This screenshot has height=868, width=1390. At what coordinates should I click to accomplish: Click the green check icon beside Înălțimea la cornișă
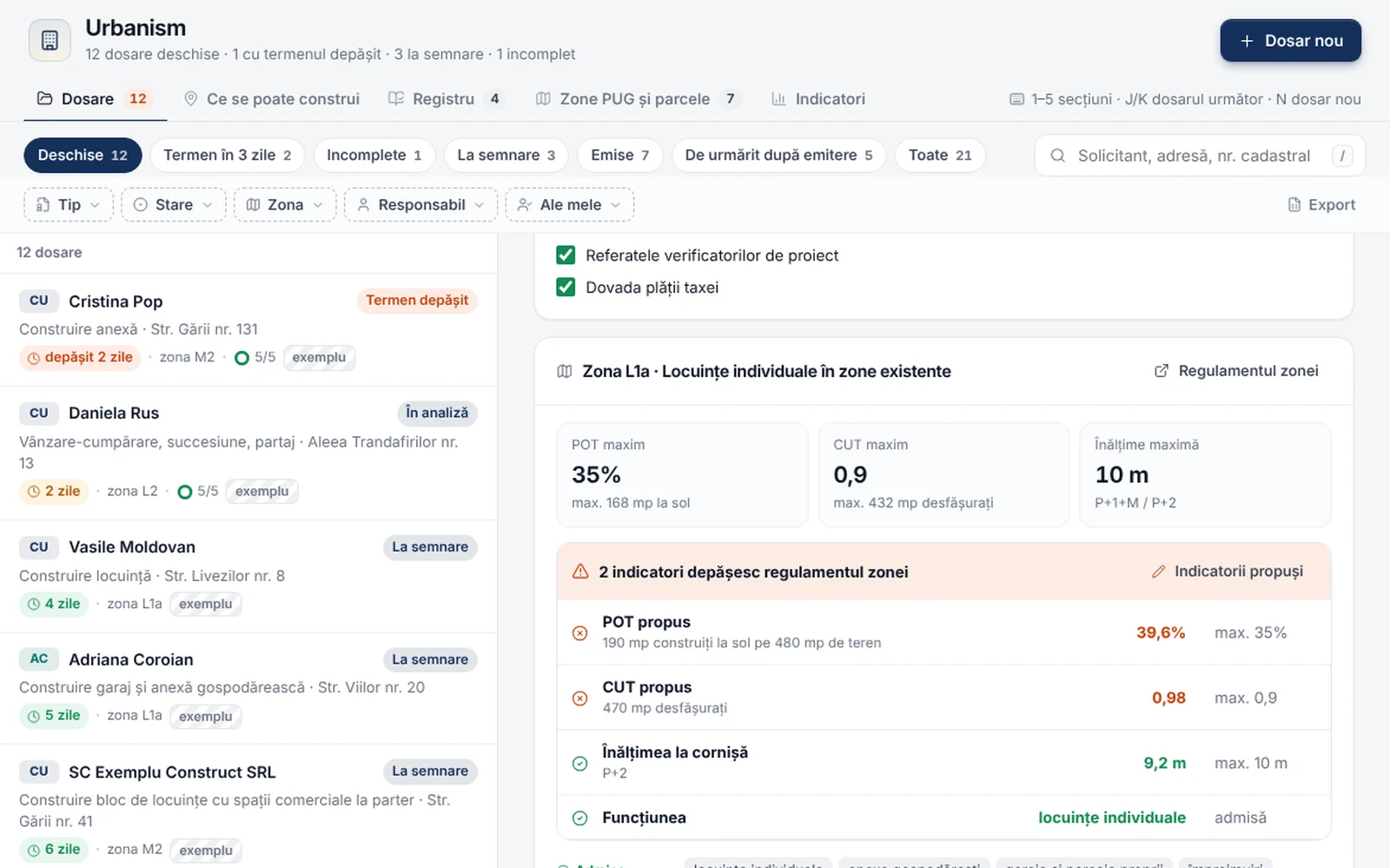tap(580, 764)
